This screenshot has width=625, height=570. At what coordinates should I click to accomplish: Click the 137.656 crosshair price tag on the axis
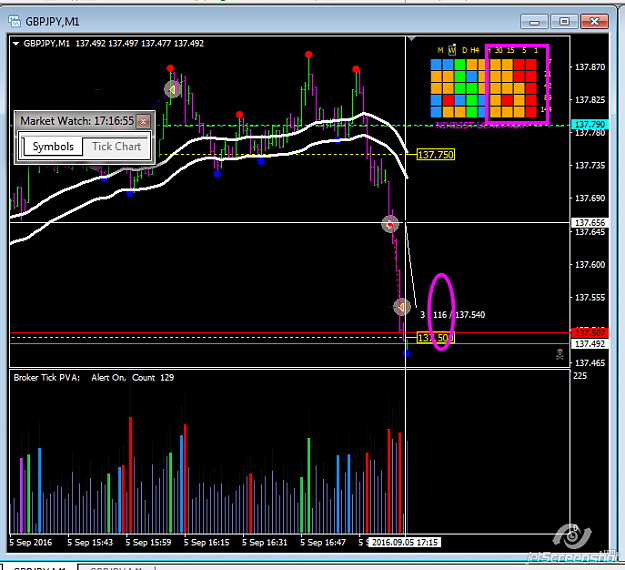[590, 222]
